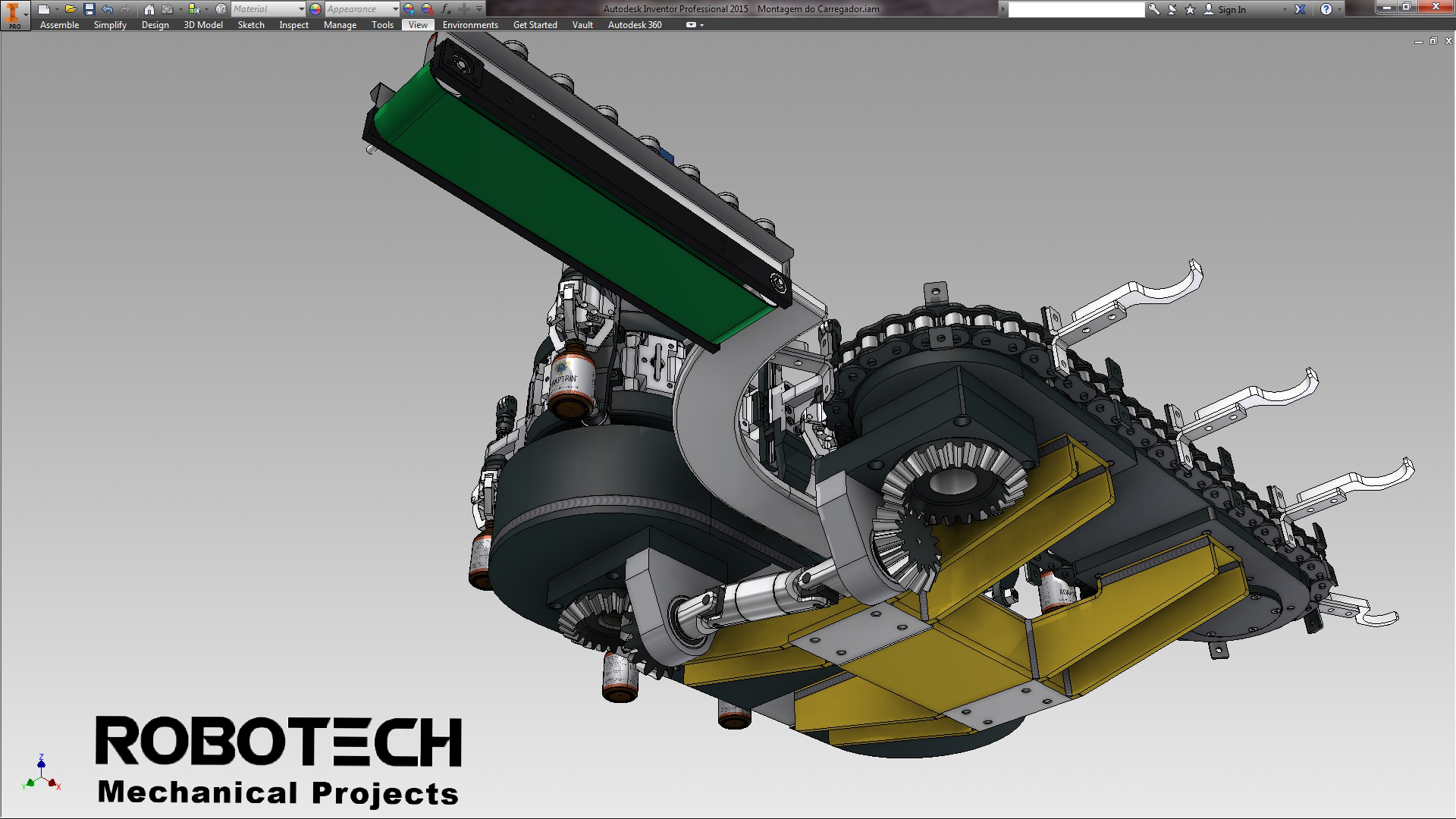Open the Assemble ribbon tab
This screenshot has width=1456, height=819.
(x=59, y=25)
